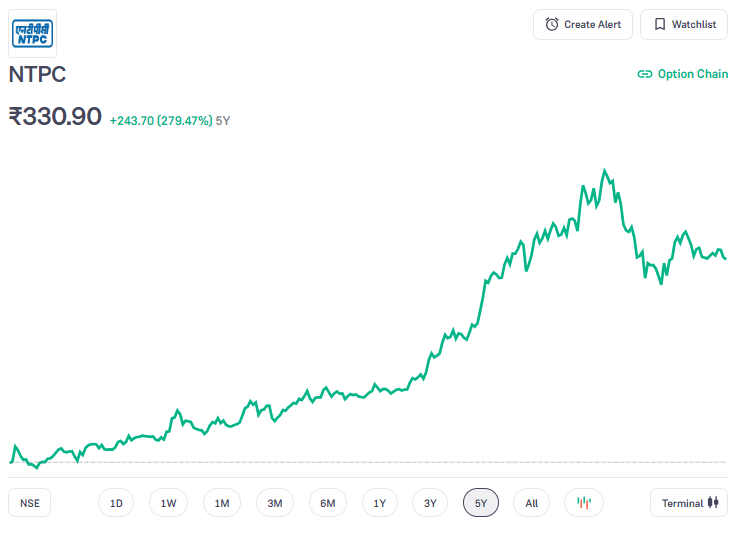The width and height of the screenshot is (748, 536).
Task: Select the 1D time range
Action: coord(116,503)
